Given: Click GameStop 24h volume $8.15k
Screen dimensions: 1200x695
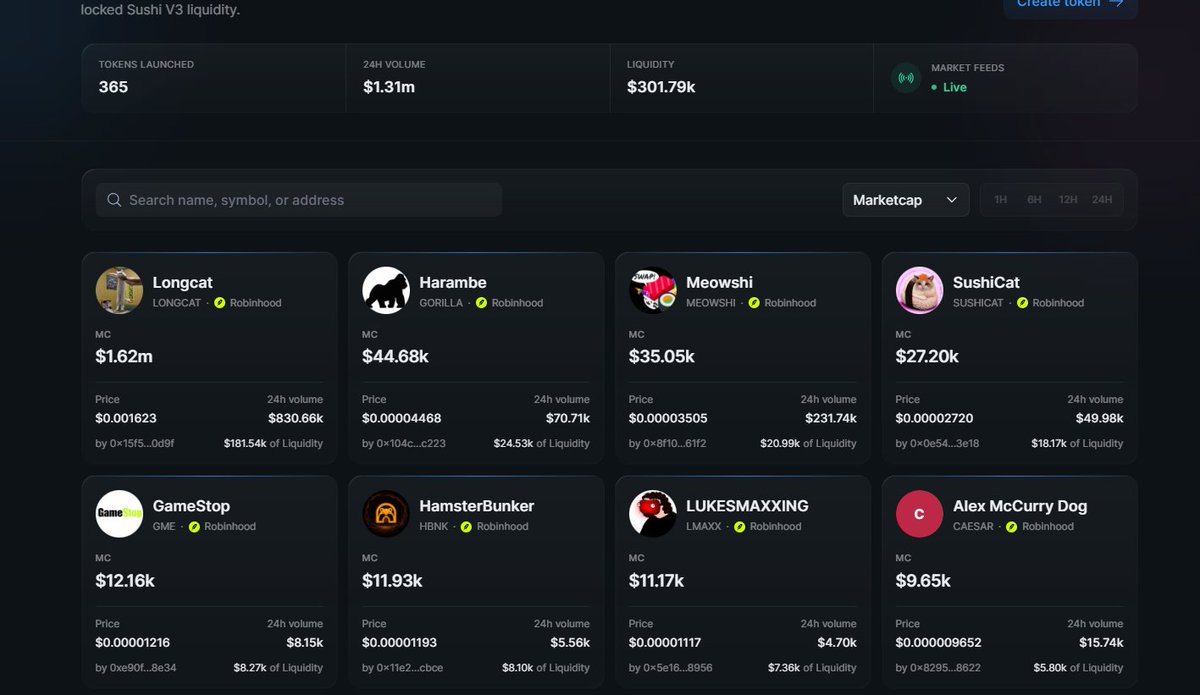Looking at the screenshot, I should pos(305,642).
